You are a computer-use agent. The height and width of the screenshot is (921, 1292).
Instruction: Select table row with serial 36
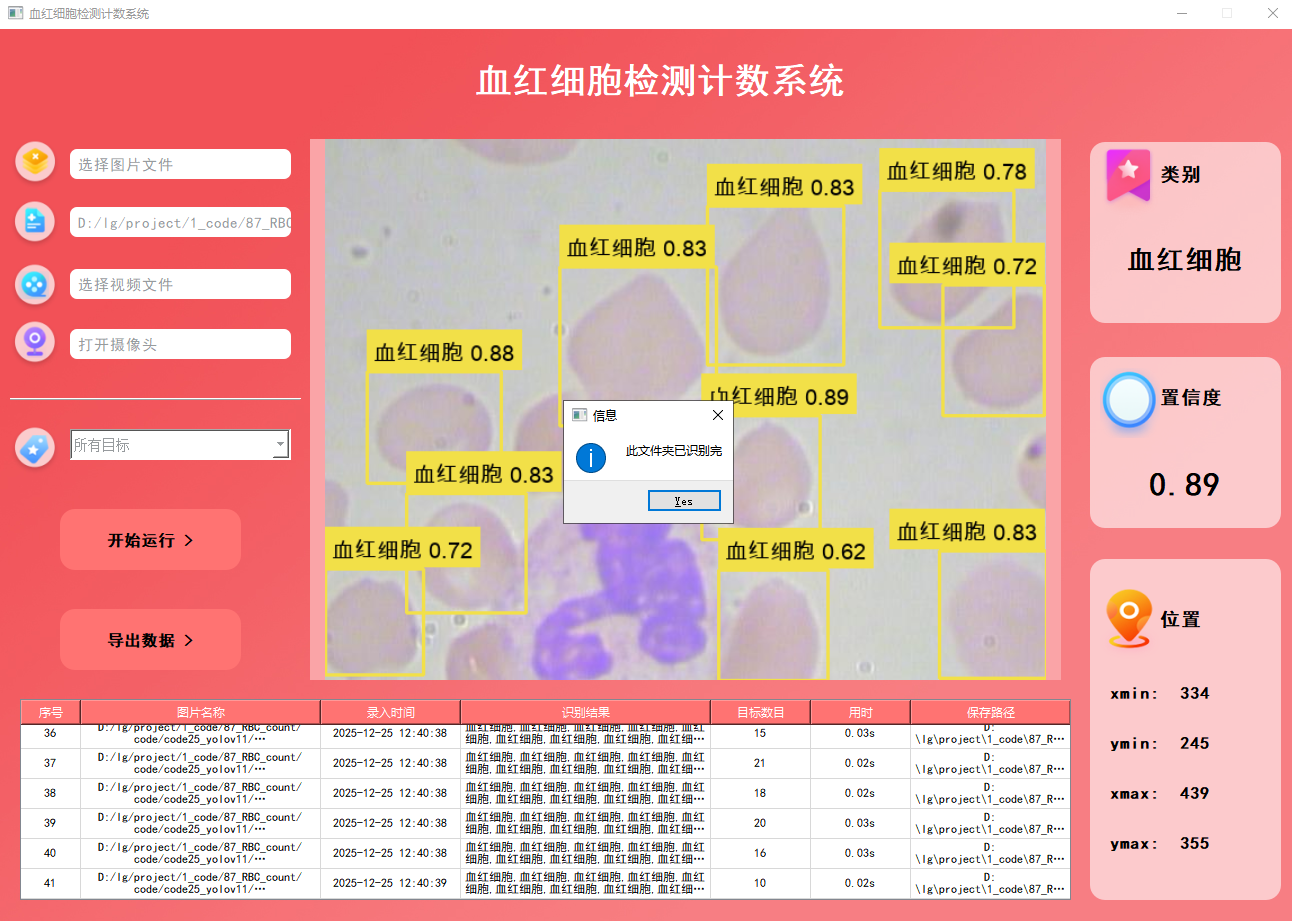[546, 734]
